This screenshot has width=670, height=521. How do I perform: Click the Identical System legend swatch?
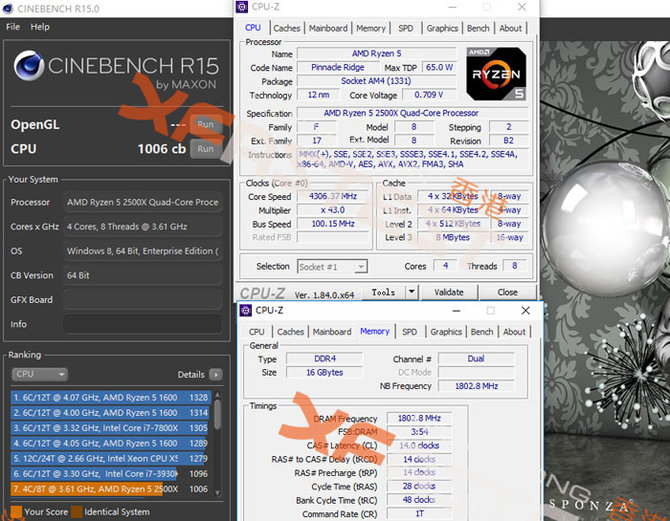point(77,512)
